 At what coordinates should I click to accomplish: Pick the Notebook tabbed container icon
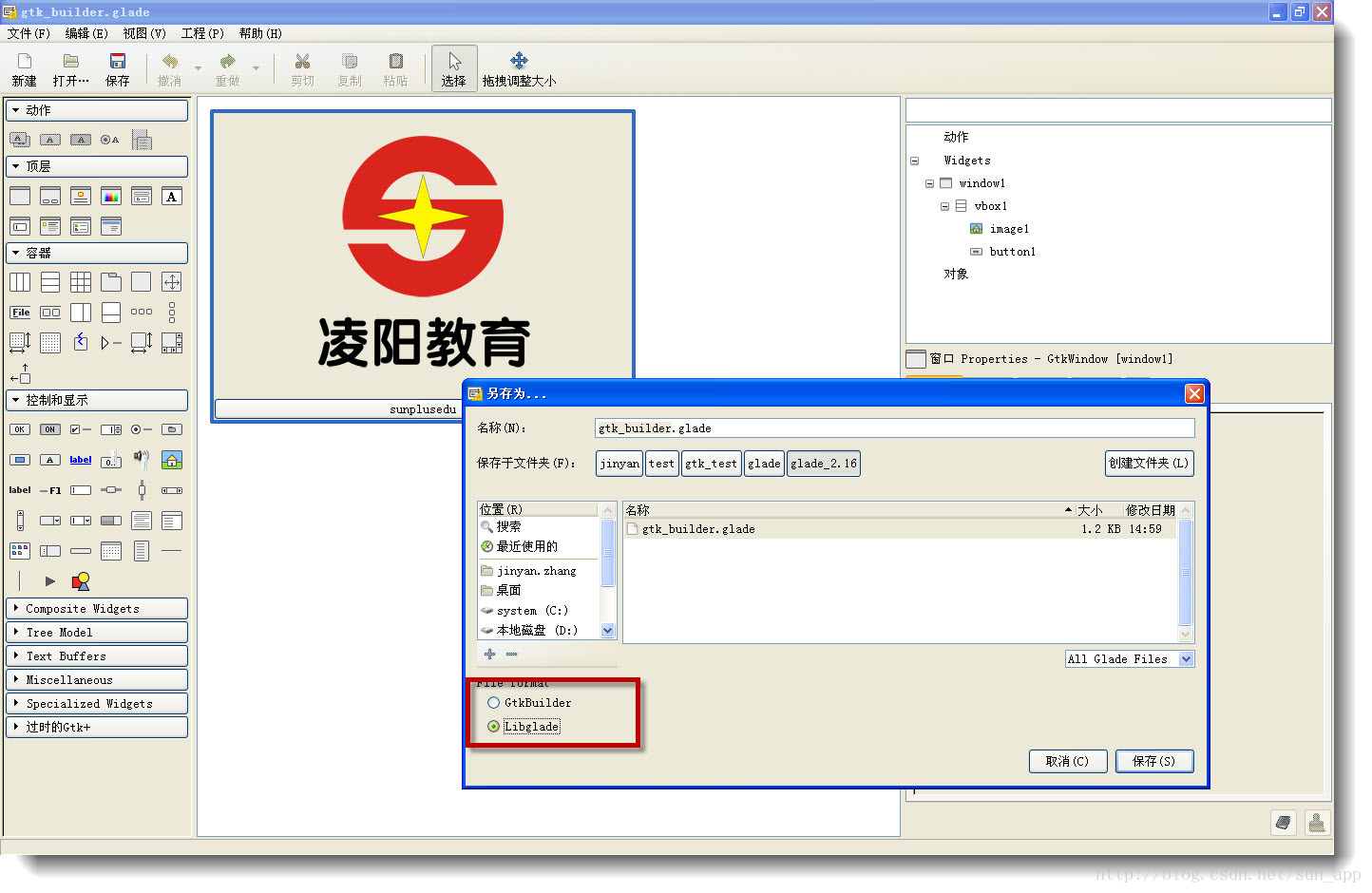pos(111,282)
